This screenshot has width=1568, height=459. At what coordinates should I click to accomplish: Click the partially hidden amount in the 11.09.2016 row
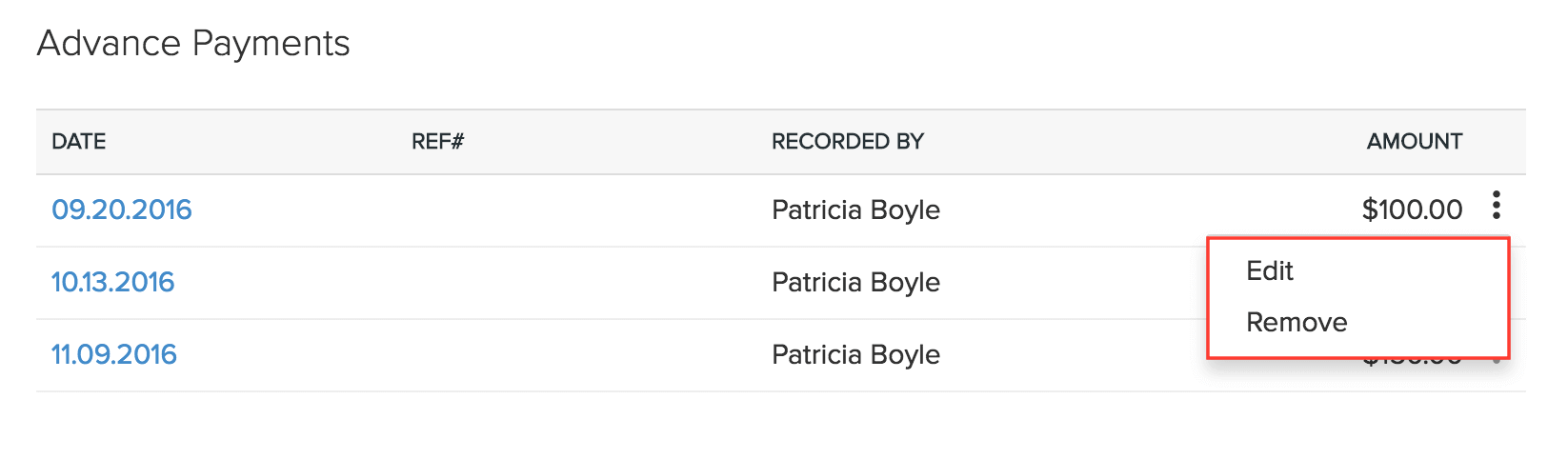(x=1413, y=362)
